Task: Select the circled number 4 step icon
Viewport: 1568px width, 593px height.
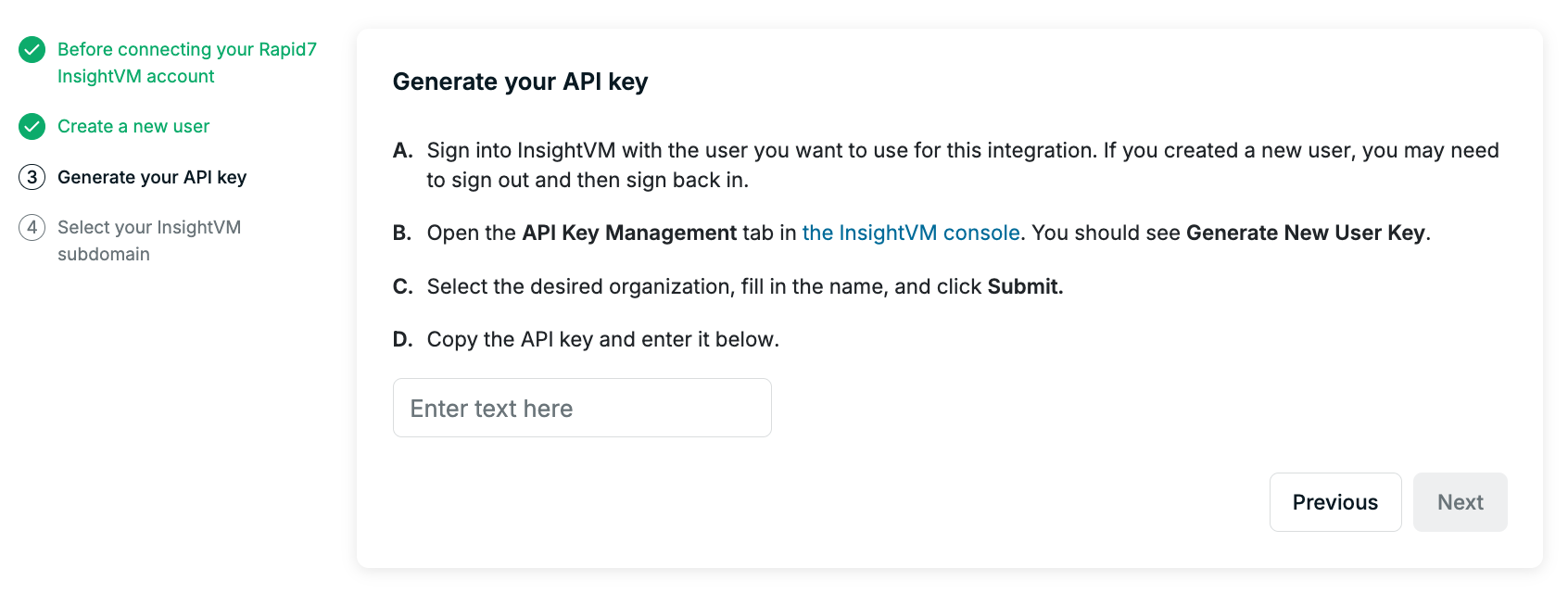Action: tap(32, 227)
